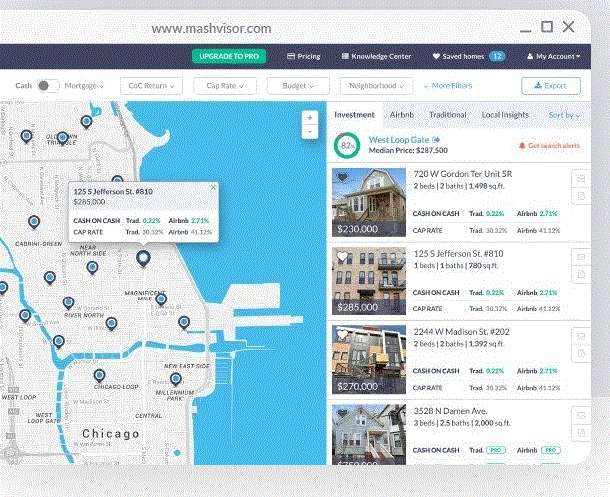Click Get search alerts
The width and height of the screenshot is (610, 497).
[x=549, y=145]
